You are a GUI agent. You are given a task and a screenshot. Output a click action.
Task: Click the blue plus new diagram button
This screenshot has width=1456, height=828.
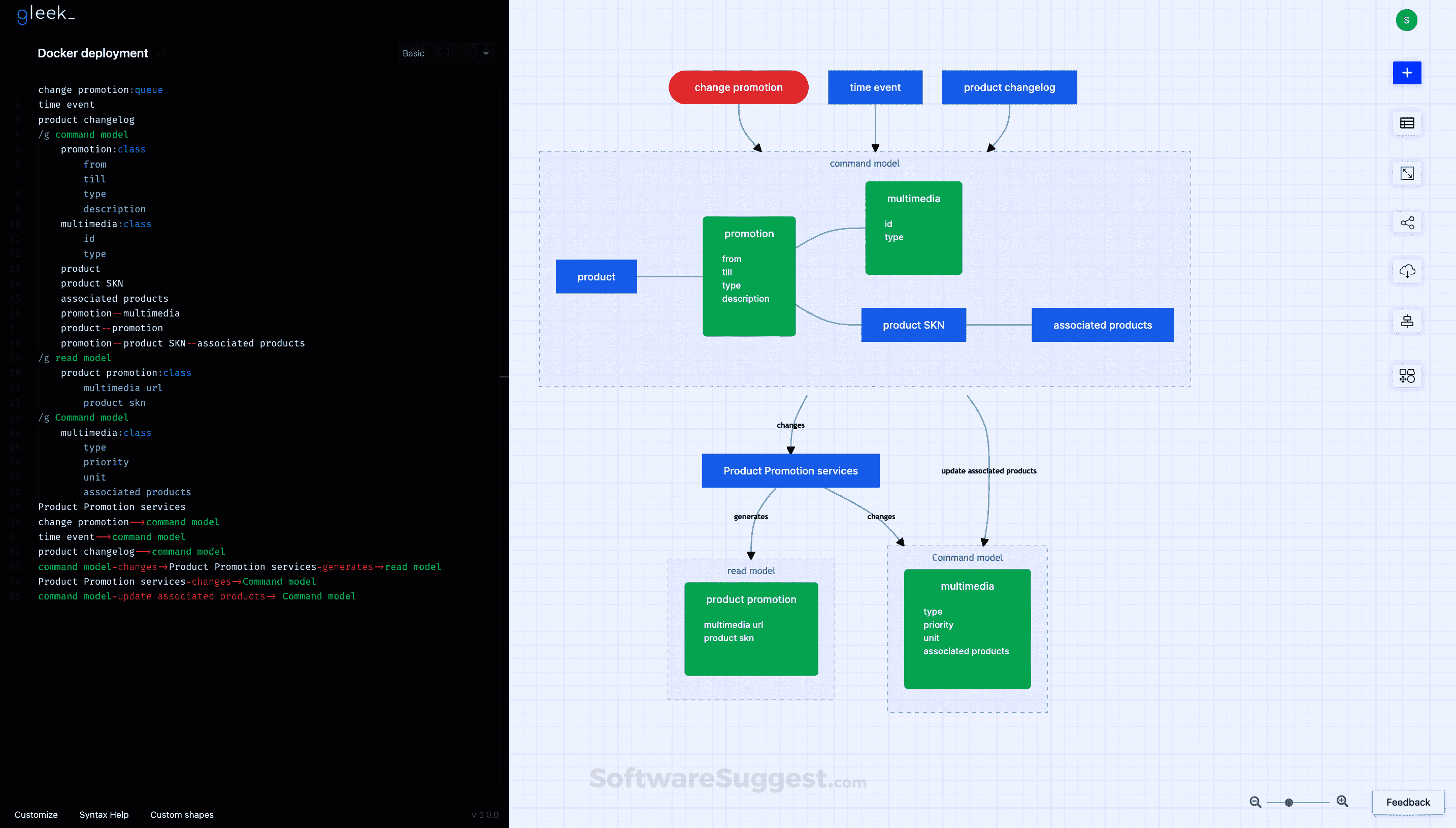click(x=1407, y=73)
